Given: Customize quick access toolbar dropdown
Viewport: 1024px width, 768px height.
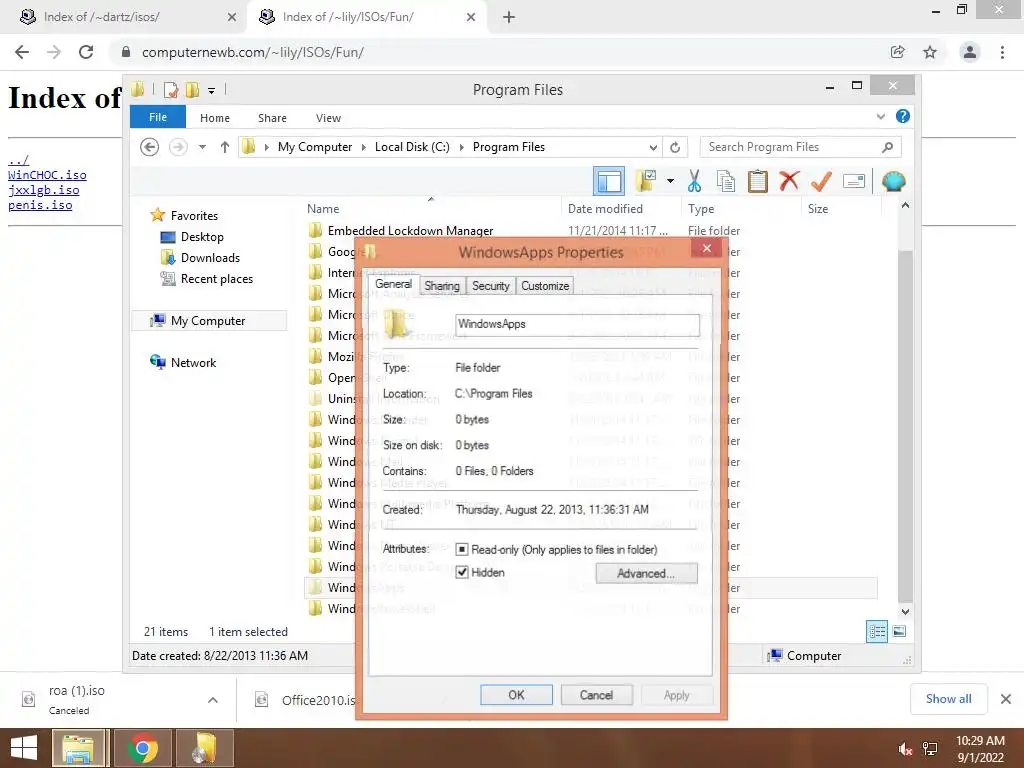Looking at the screenshot, I should tap(212, 90).
